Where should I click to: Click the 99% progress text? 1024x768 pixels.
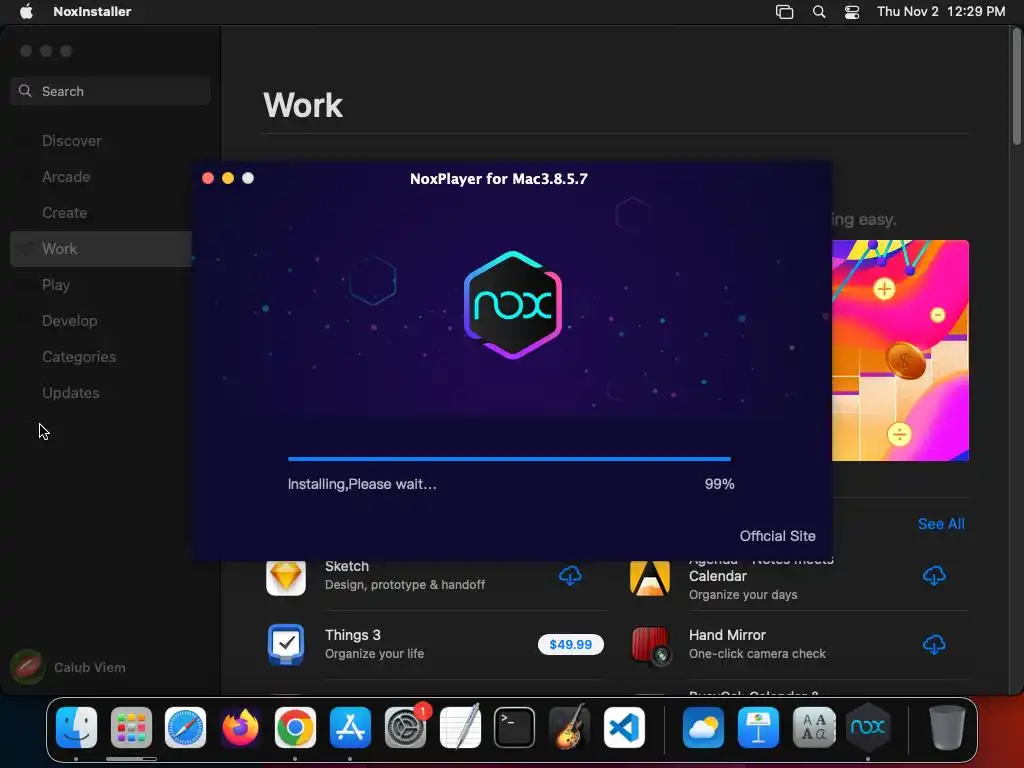tap(720, 484)
